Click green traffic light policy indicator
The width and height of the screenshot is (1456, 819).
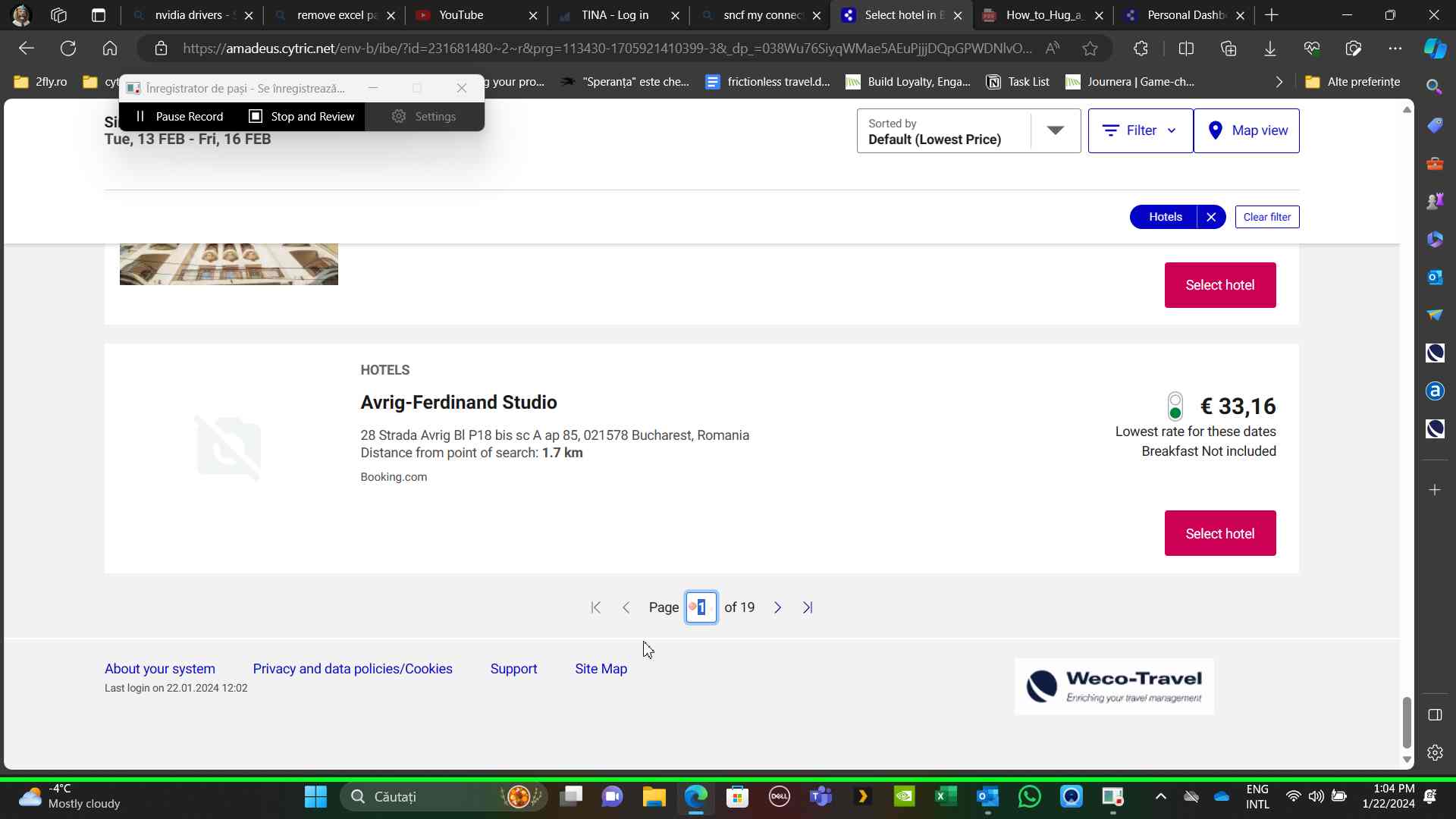pos(1175,406)
